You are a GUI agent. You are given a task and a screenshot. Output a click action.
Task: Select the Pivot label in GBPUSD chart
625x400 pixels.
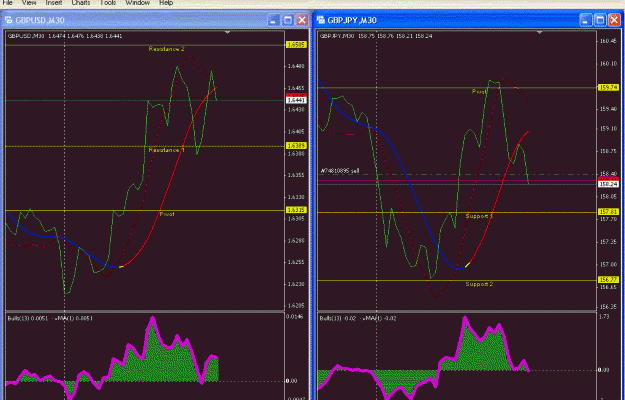tap(167, 214)
